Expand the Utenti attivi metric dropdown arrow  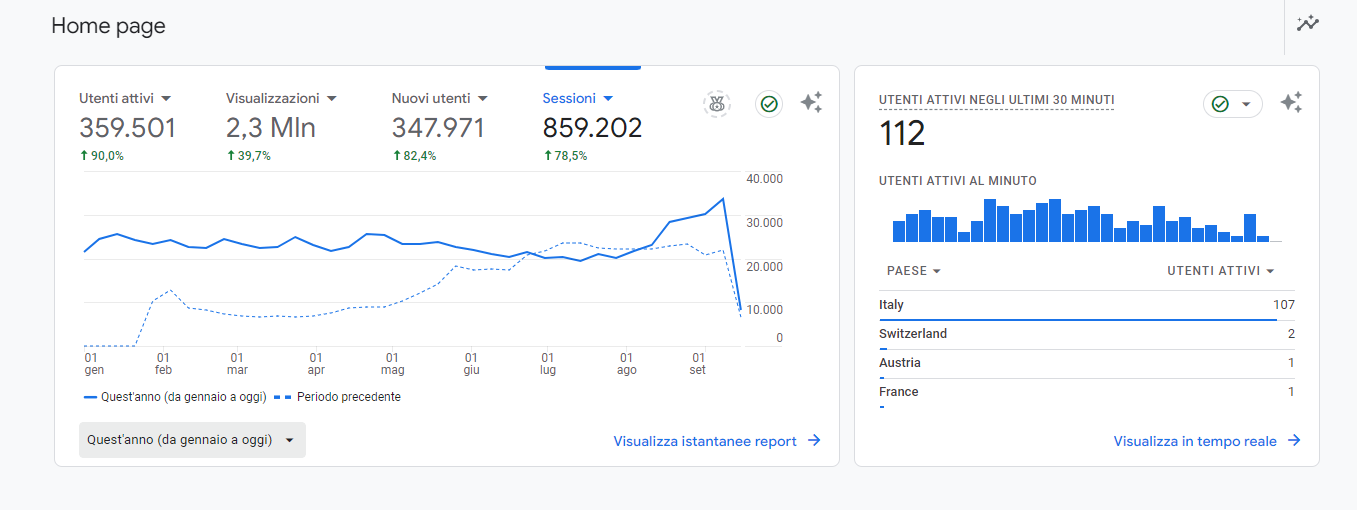click(x=166, y=99)
